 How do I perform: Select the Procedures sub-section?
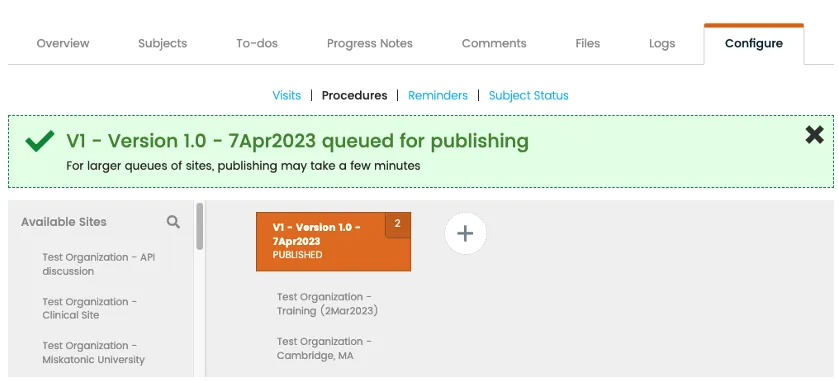pos(354,95)
